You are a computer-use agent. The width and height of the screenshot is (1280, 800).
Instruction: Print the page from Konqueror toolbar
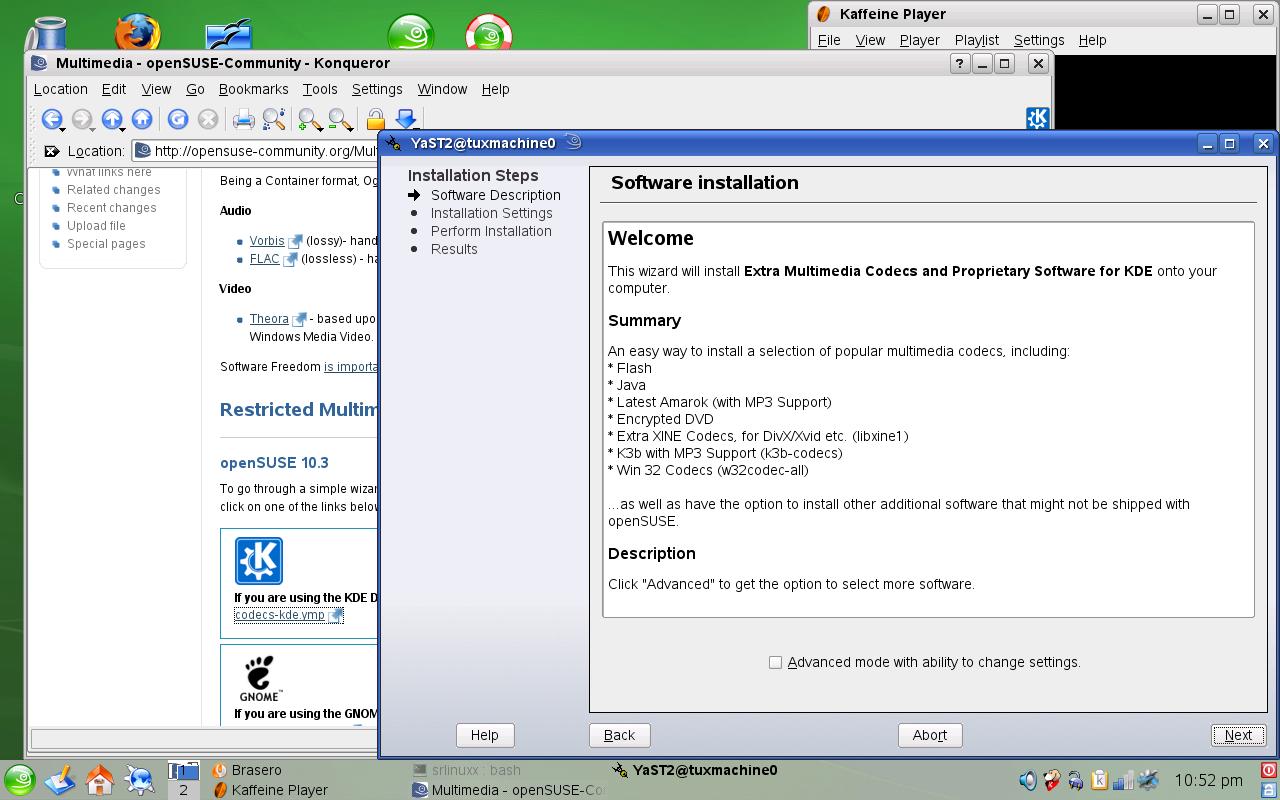(x=243, y=119)
